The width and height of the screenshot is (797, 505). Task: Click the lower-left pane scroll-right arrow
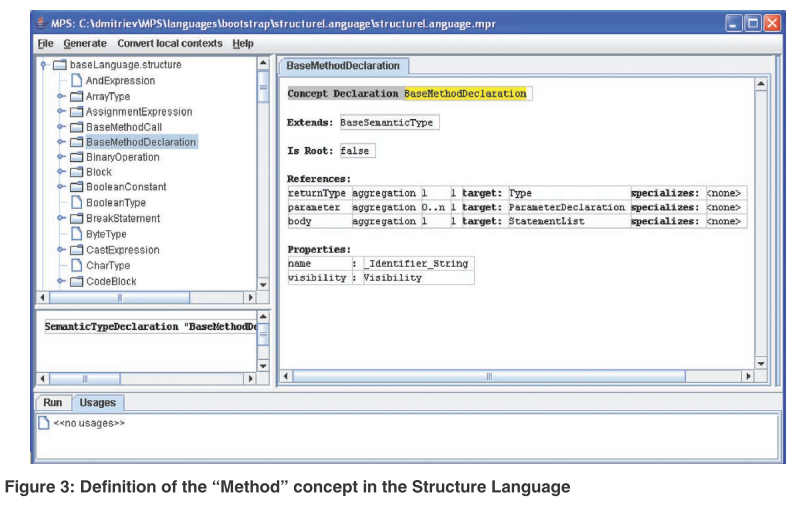(x=250, y=378)
